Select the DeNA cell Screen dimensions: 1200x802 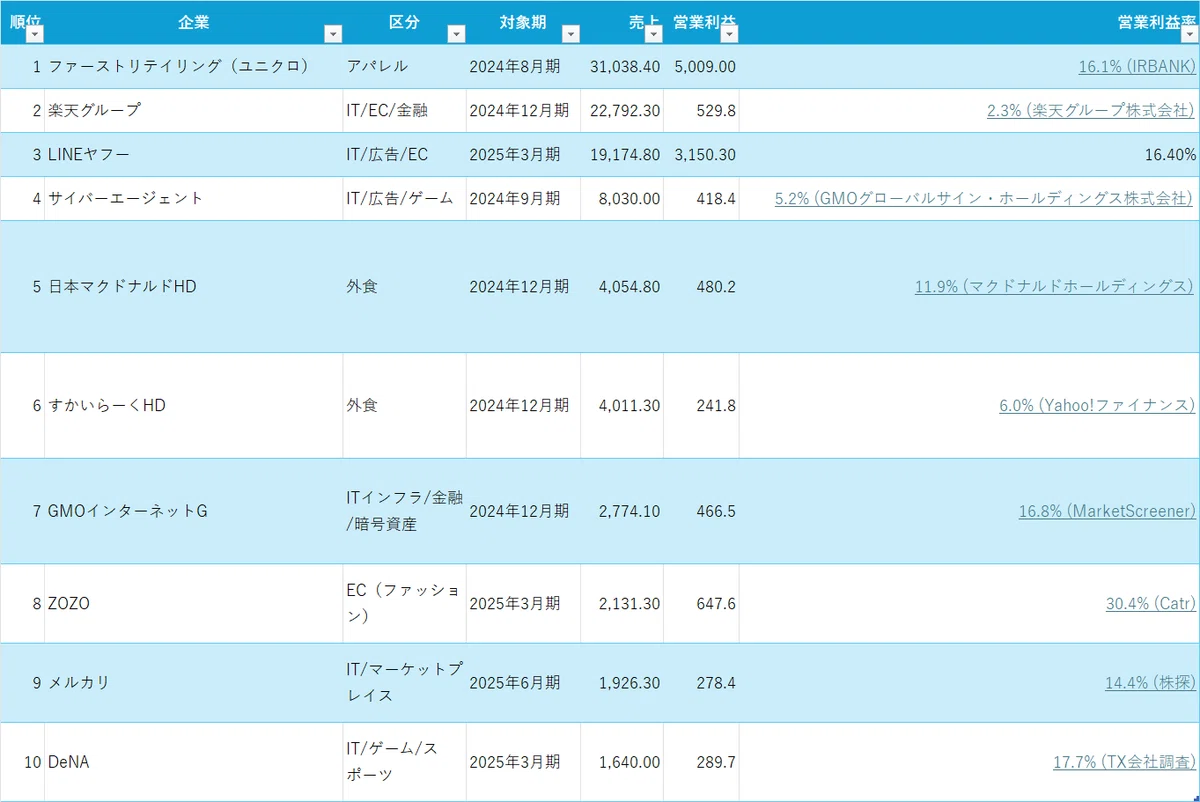coord(194,762)
